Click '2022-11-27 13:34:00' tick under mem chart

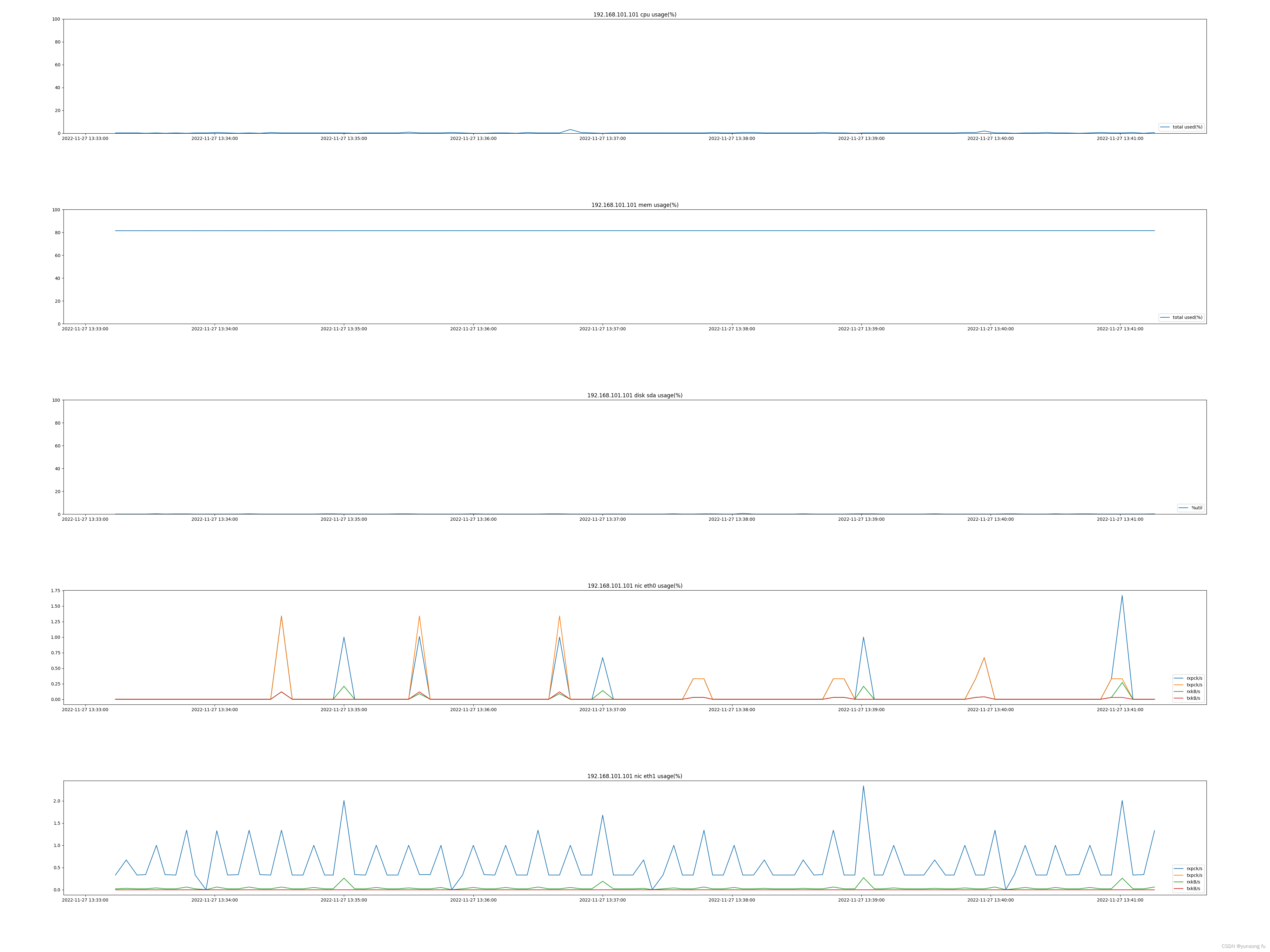click(x=214, y=329)
